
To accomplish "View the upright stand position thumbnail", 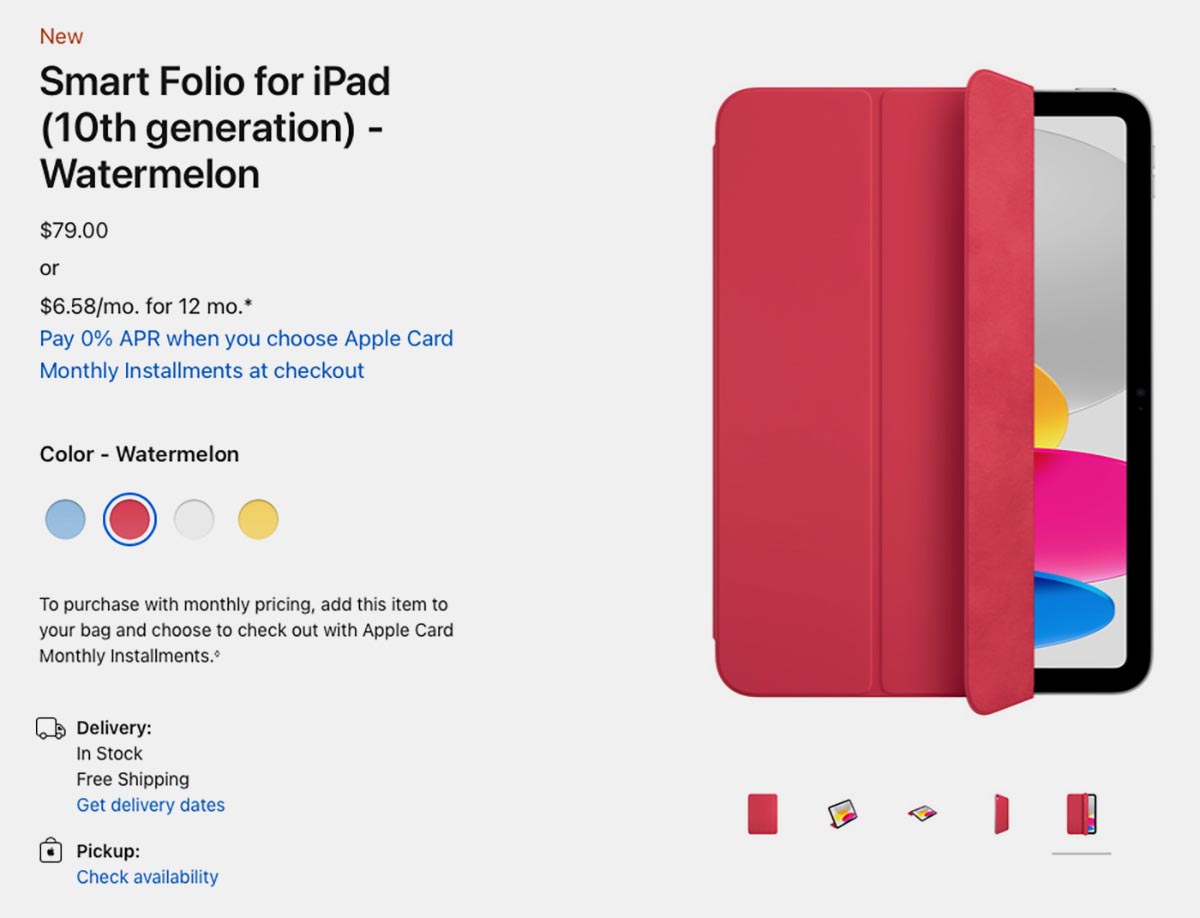I will [842, 813].
